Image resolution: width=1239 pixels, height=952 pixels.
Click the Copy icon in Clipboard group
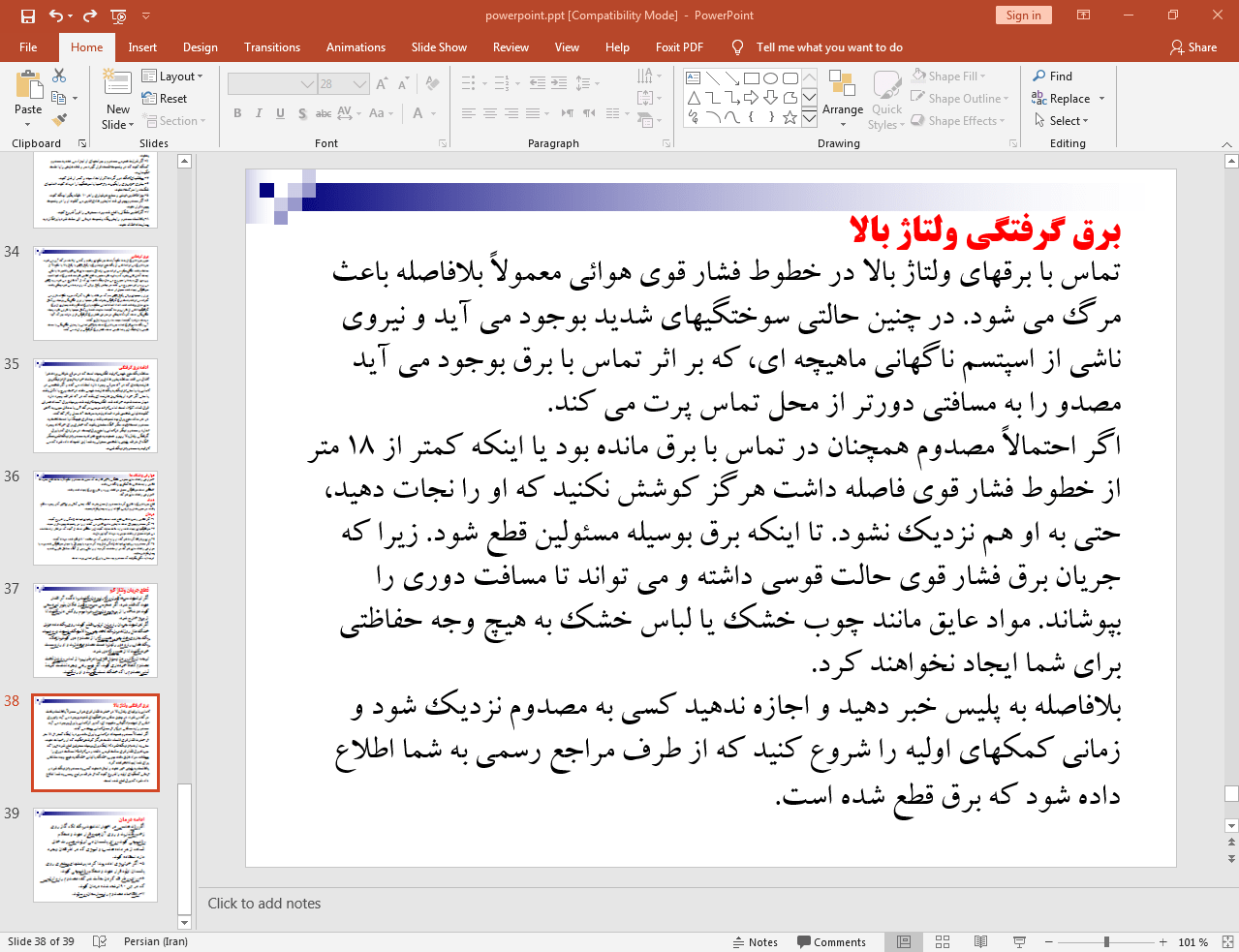coord(59,98)
